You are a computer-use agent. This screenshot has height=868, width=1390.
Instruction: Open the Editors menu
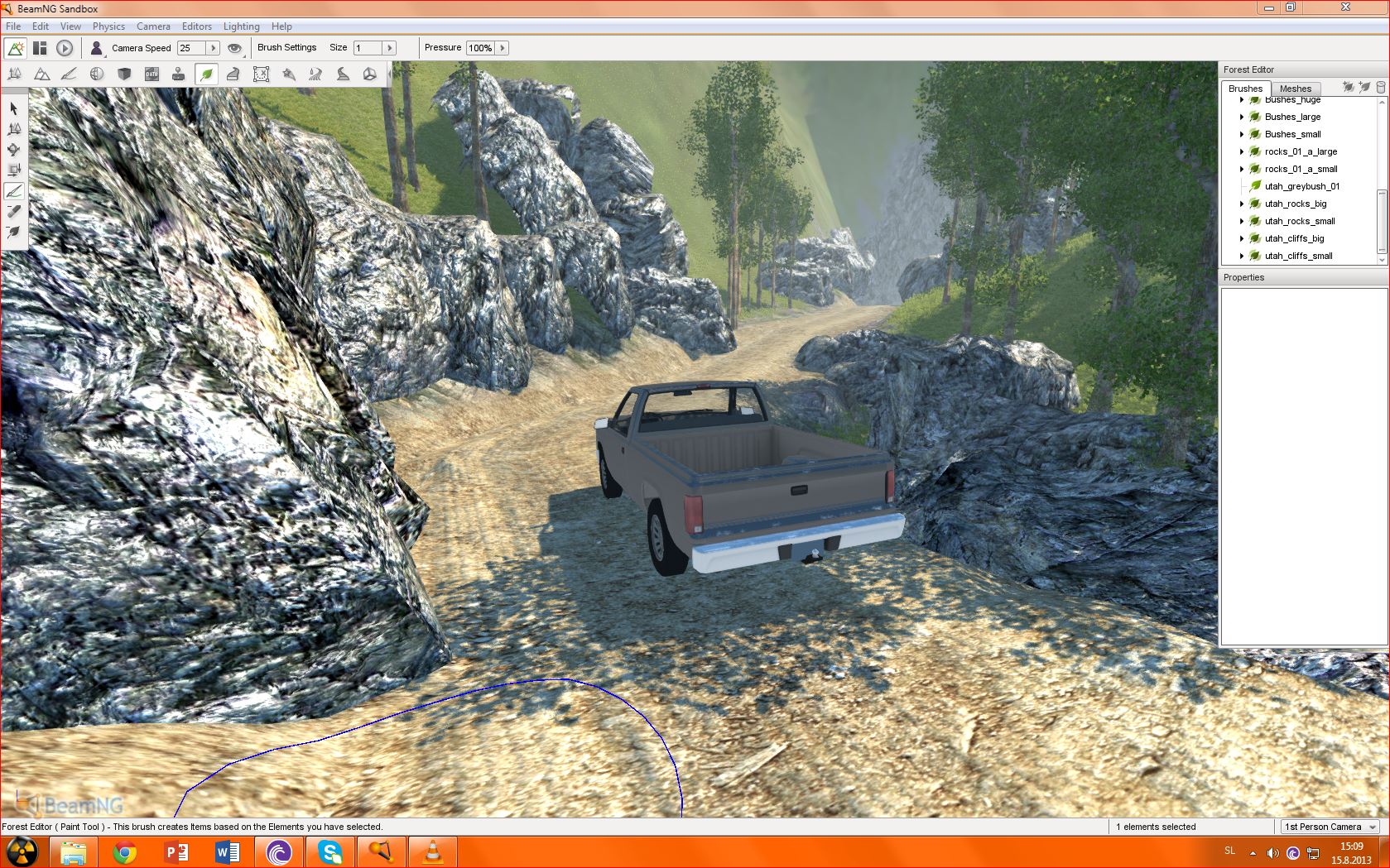[197, 26]
